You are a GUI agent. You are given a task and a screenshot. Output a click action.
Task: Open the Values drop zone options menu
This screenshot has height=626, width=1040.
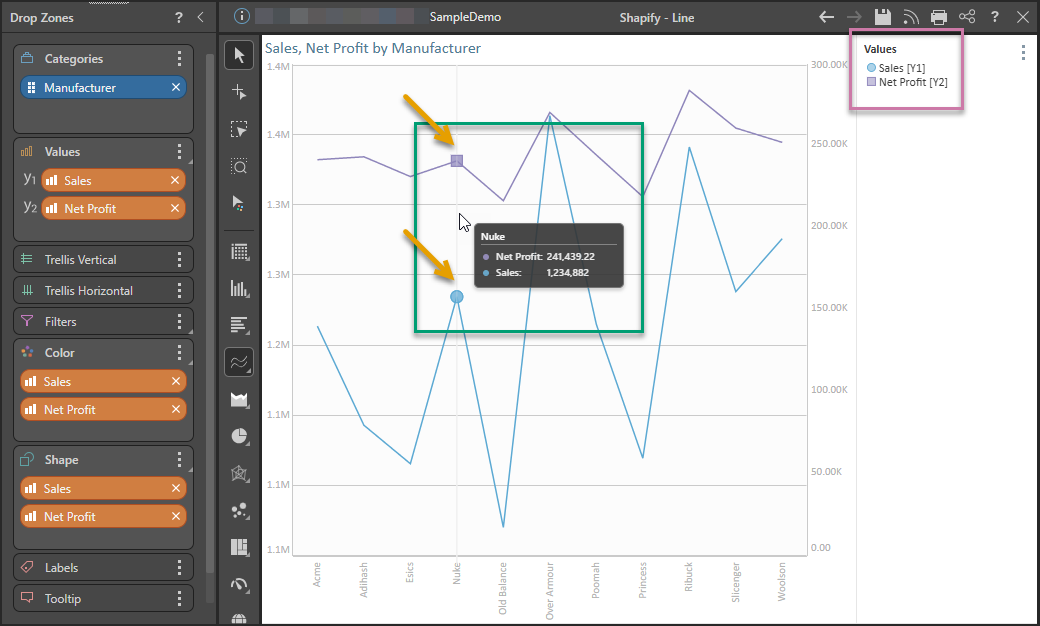(179, 152)
